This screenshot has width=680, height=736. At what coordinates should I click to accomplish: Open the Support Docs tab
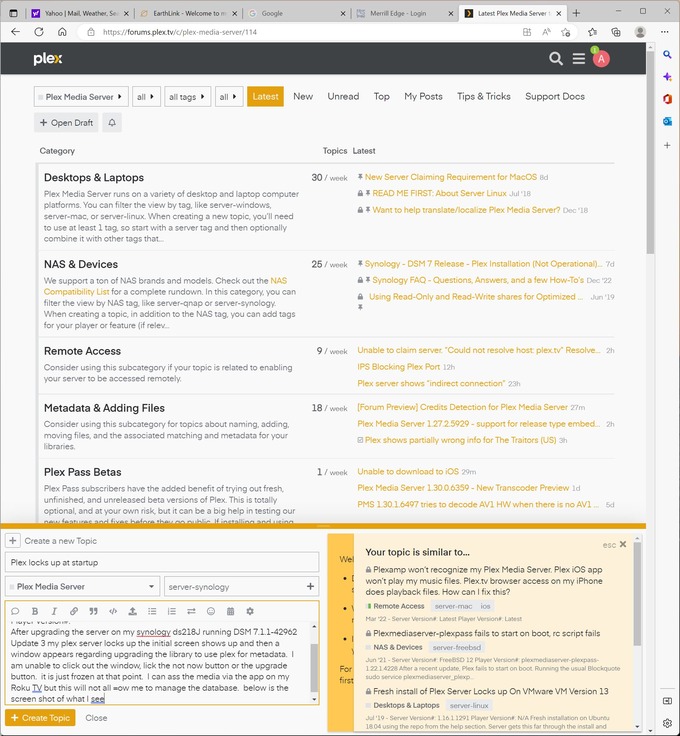(555, 96)
